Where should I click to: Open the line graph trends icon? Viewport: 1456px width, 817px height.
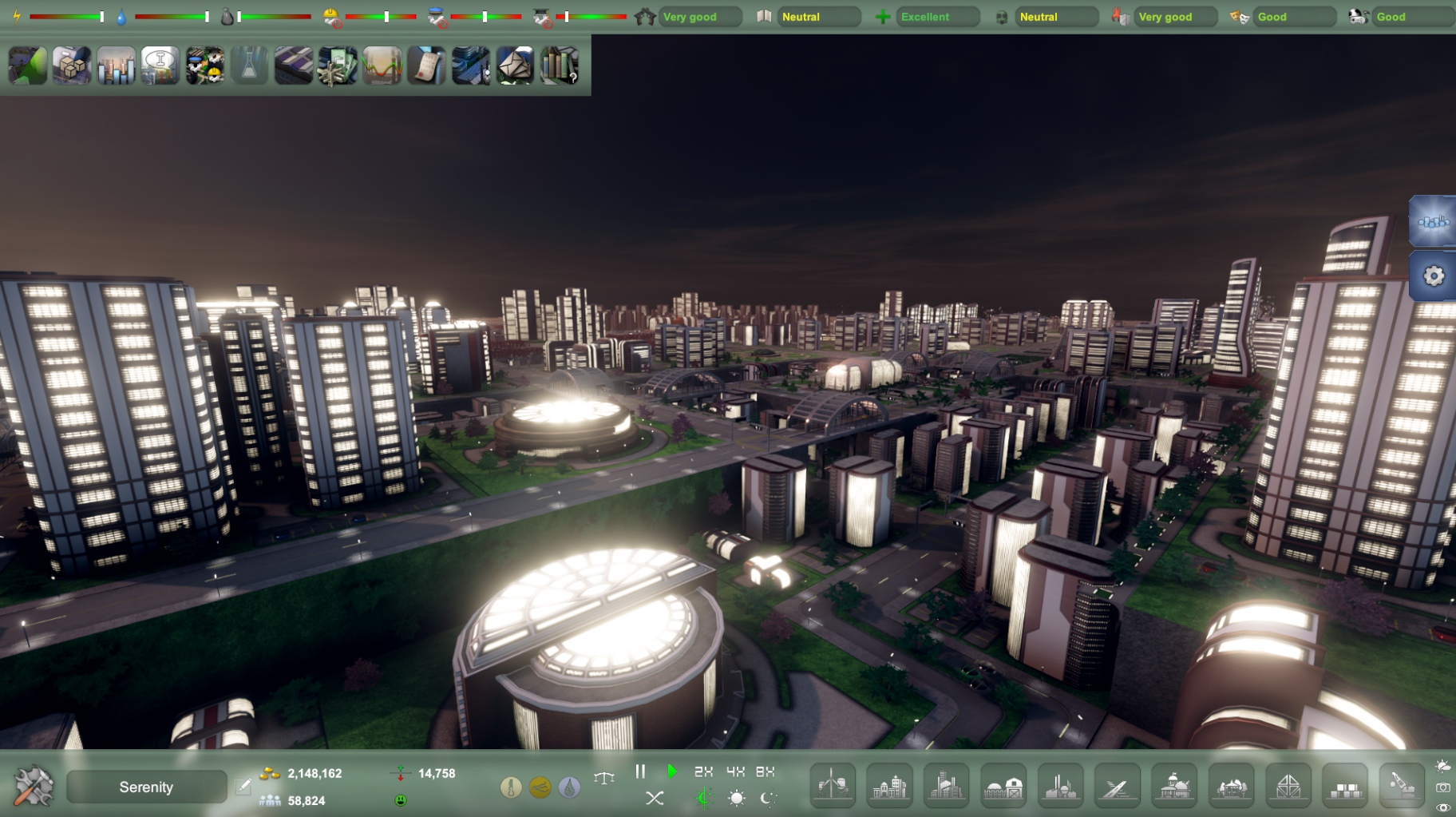click(382, 65)
